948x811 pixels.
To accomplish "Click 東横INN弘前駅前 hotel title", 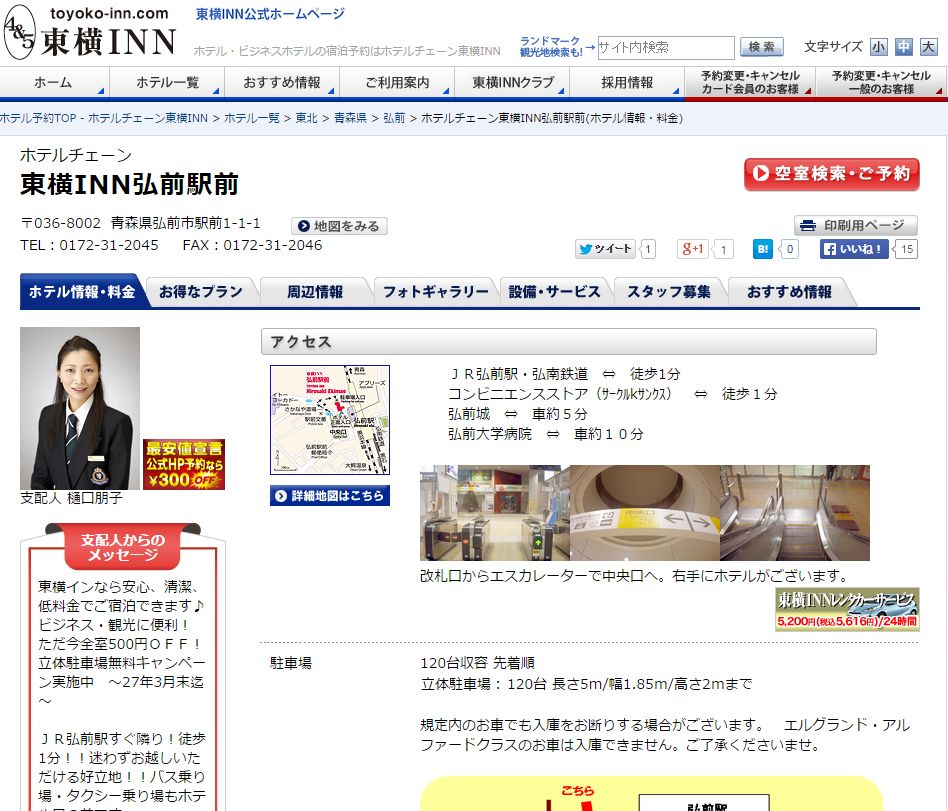I will click(129, 184).
